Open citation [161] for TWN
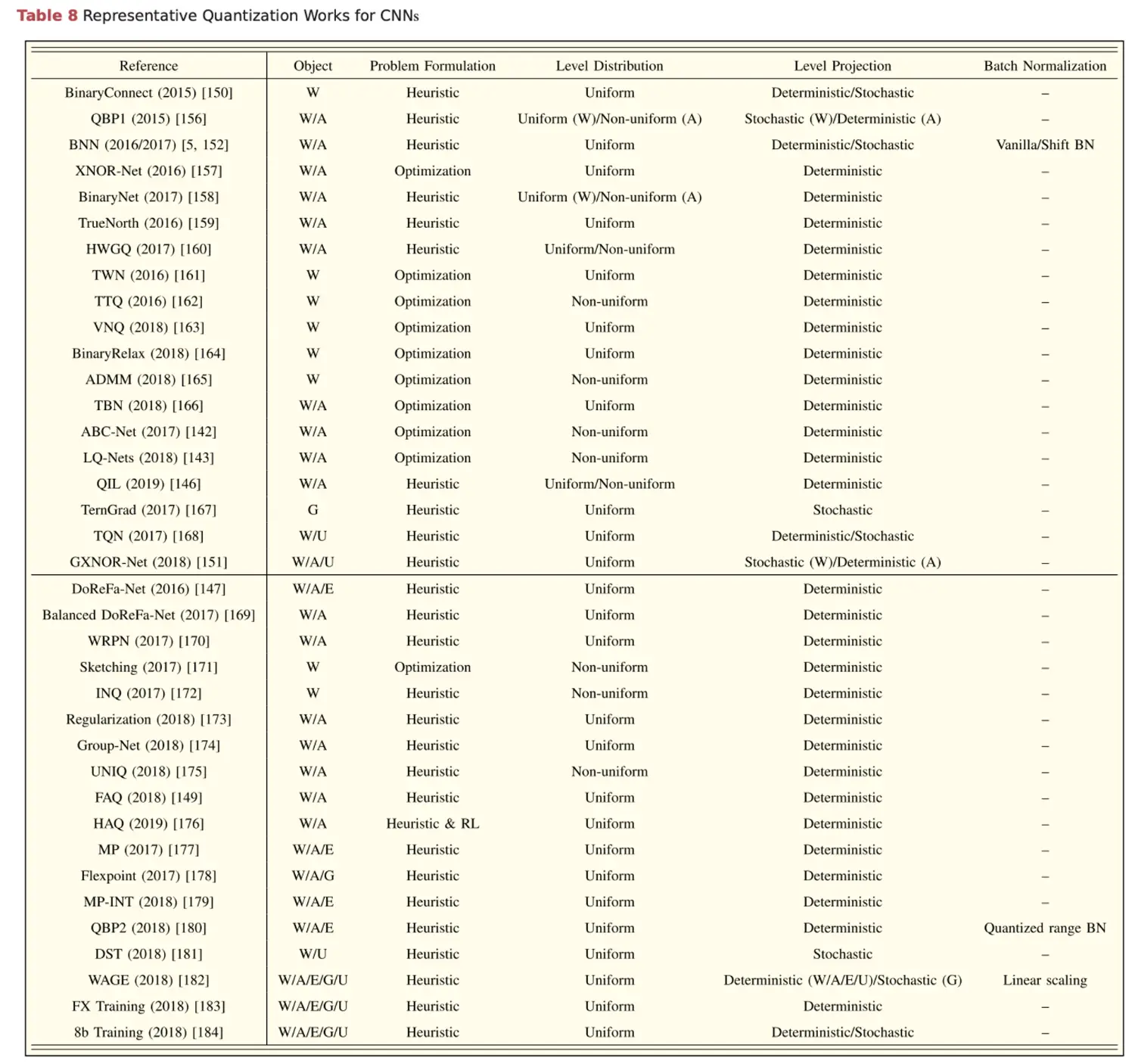 tap(191, 275)
